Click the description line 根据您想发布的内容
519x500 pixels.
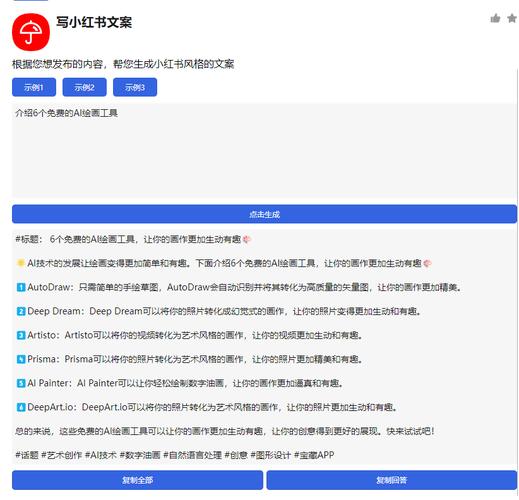(123, 64)
